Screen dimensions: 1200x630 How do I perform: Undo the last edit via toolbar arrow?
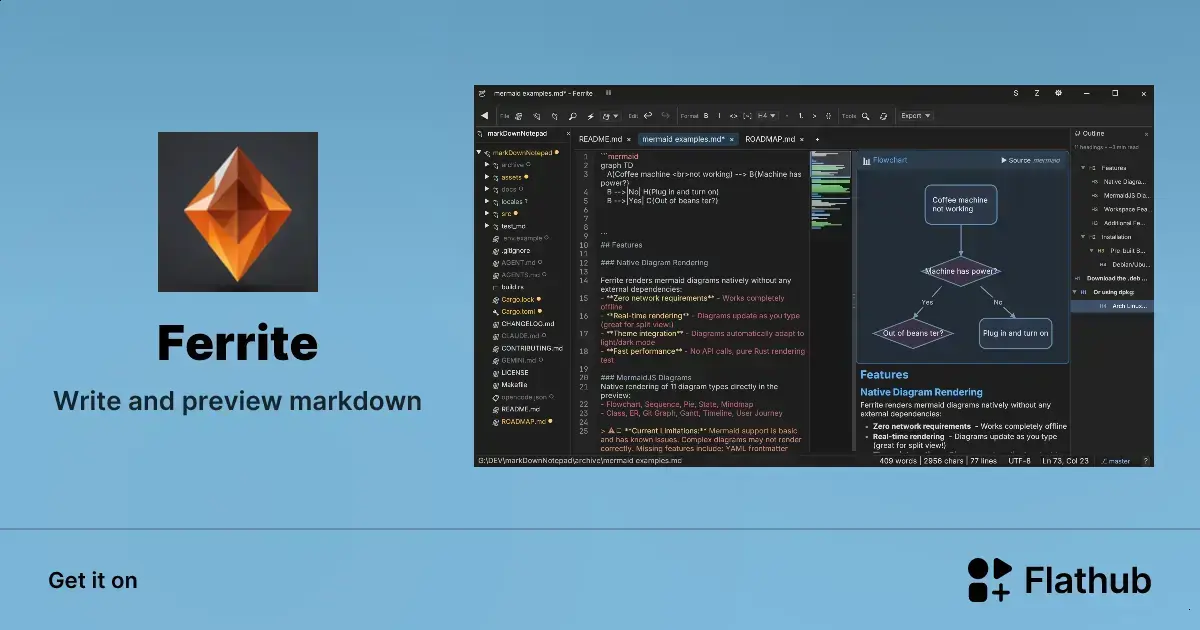[648, 116]
